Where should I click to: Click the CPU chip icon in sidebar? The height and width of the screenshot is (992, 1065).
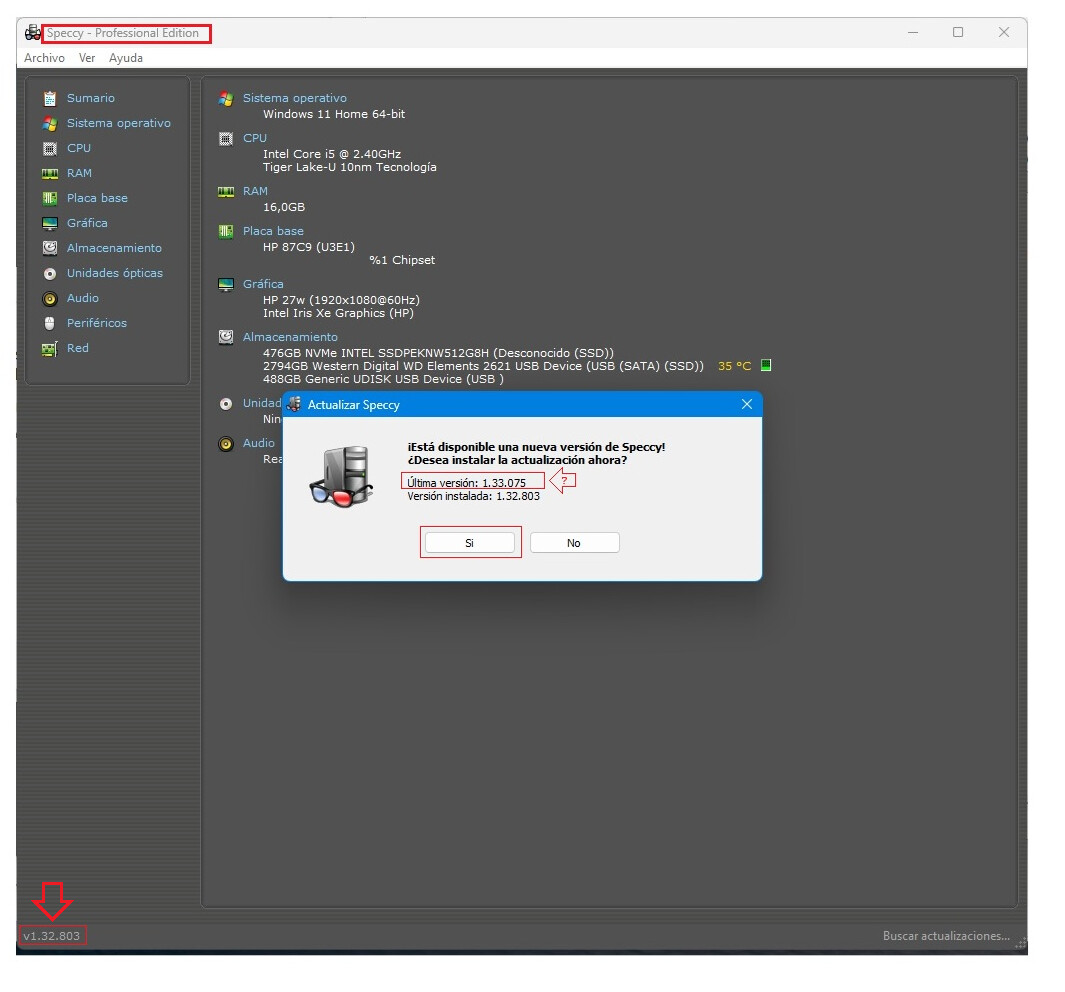tap(49, 148)
